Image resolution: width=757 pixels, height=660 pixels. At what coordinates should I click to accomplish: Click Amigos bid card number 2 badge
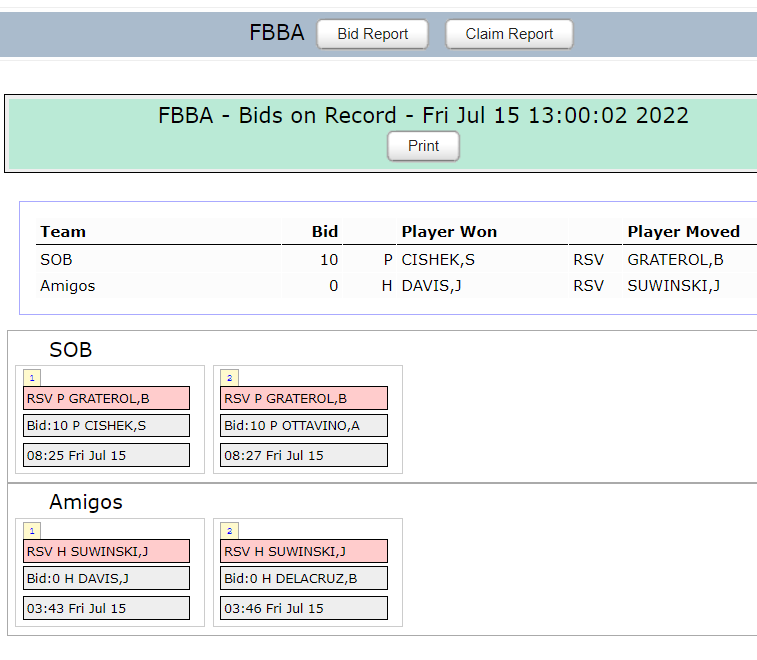[229, 530]
